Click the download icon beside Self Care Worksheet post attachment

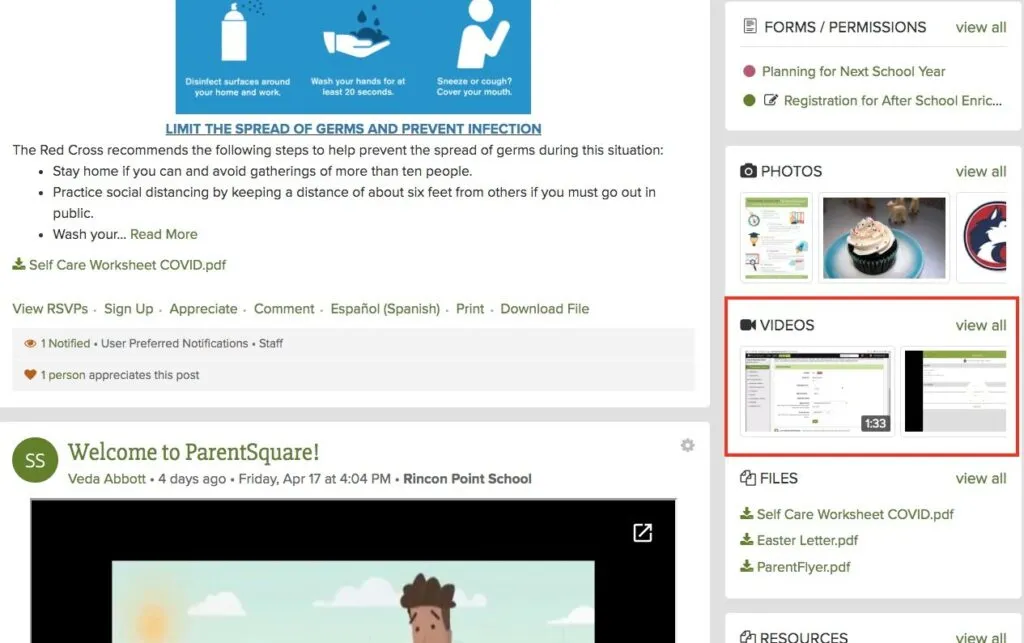click(x=19, y=264)
